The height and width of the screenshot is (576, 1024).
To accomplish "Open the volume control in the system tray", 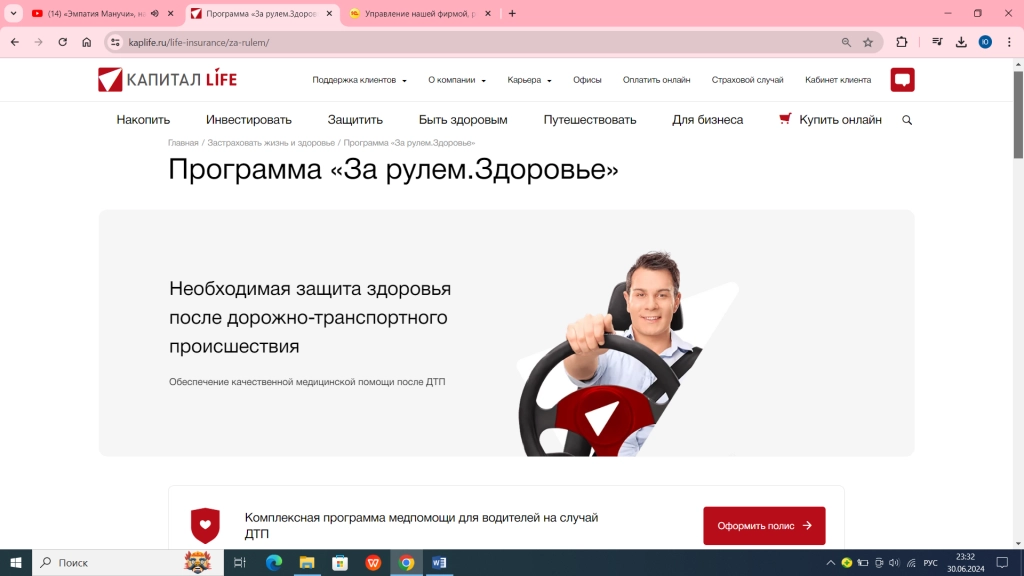I will 894,563.
